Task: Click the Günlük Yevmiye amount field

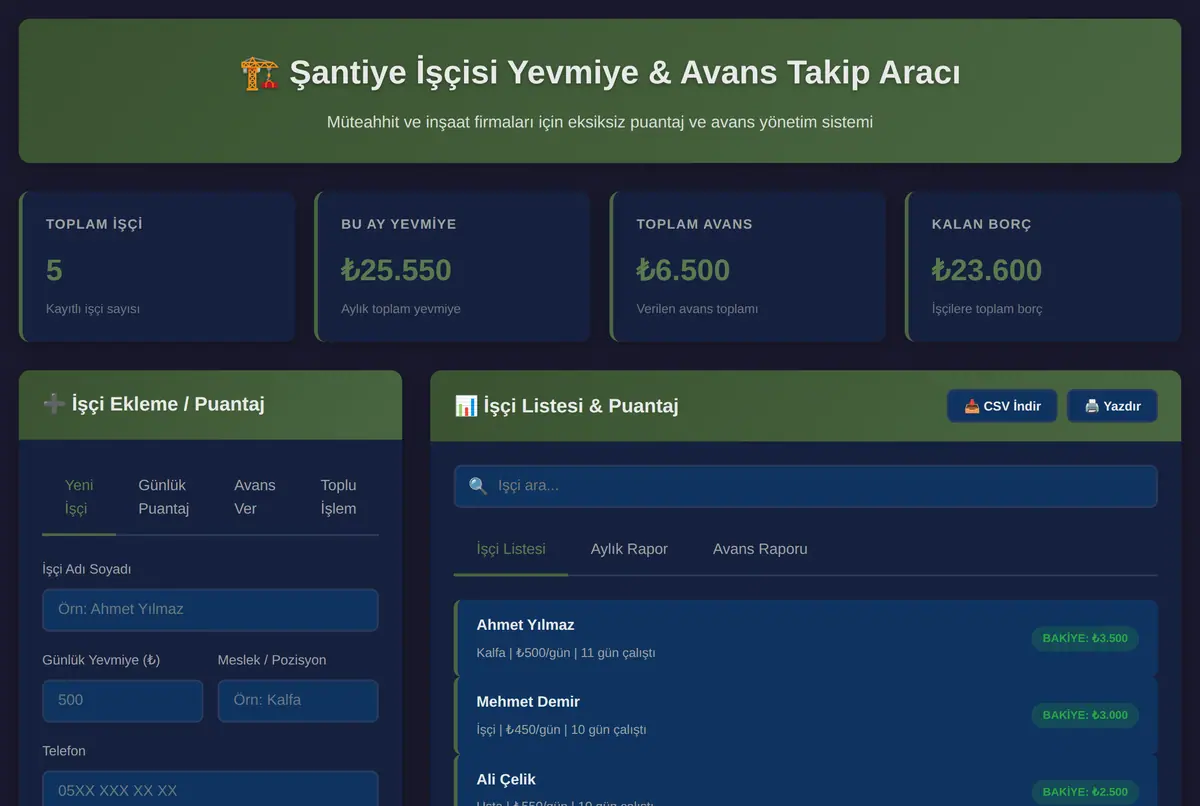Action: tap(123, 701)
